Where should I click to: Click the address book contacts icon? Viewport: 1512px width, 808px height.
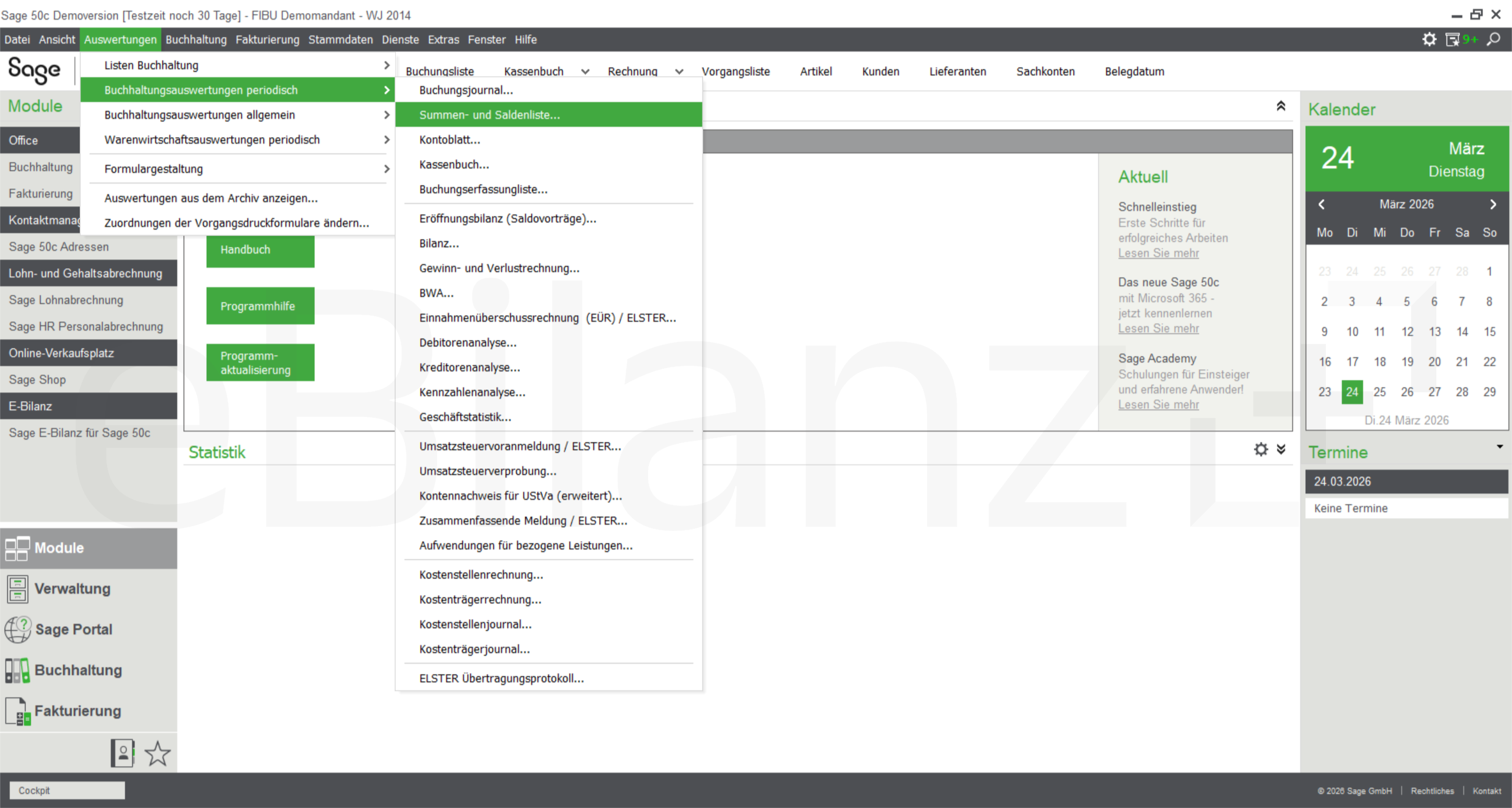(x=122, y=753)
